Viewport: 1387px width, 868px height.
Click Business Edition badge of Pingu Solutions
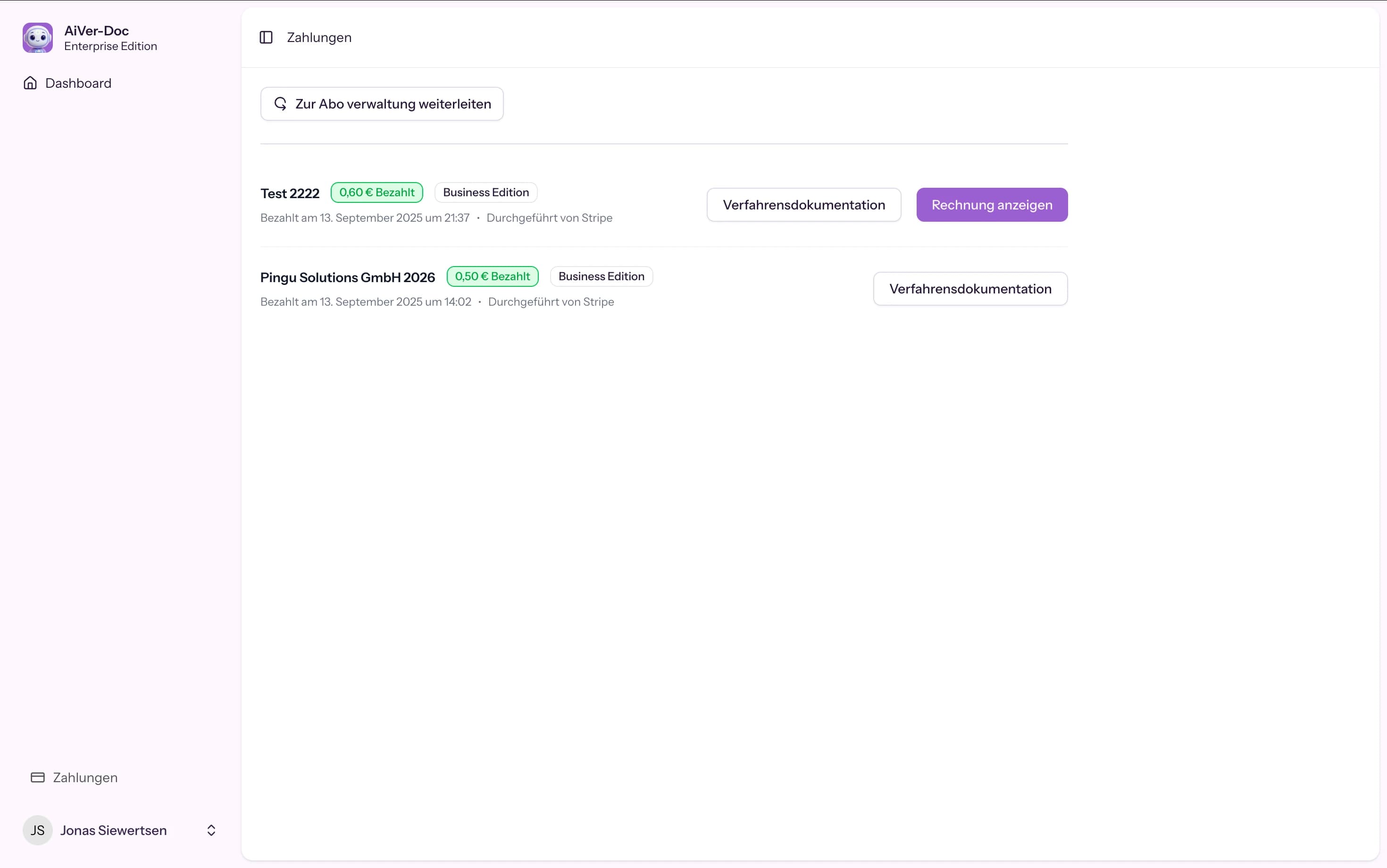pyautogui.click(x=601, y=276)
